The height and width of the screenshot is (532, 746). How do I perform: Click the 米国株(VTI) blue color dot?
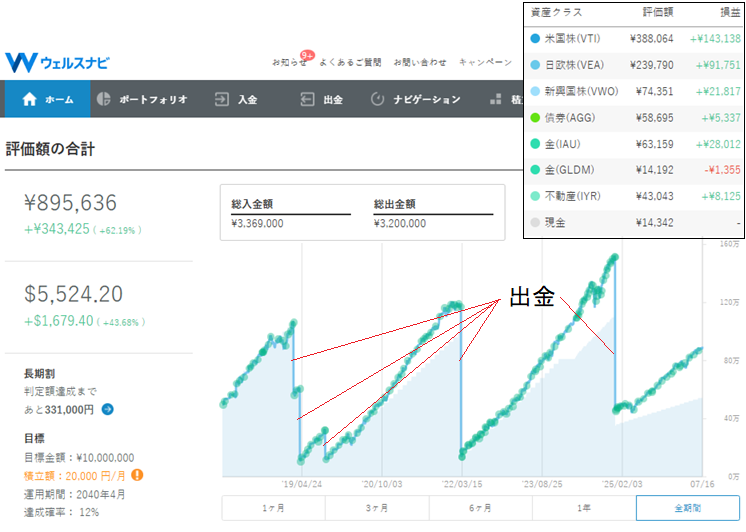coord(535,39)
